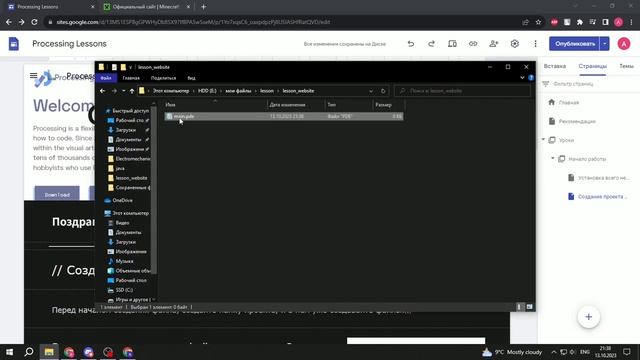Sort by the Размер column header
The width and height of the screenshot is (640, 360).
click(x=389, y=105)
